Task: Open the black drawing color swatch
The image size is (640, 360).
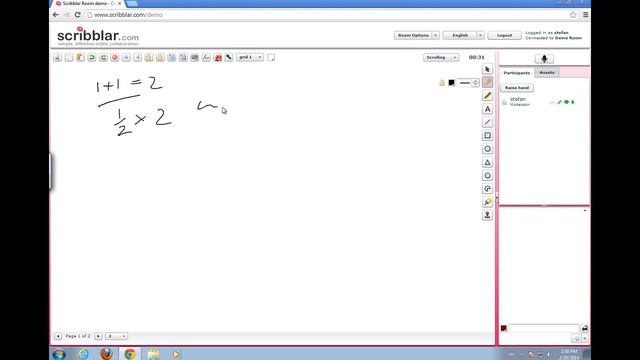Action: click(x=451, y=83)
